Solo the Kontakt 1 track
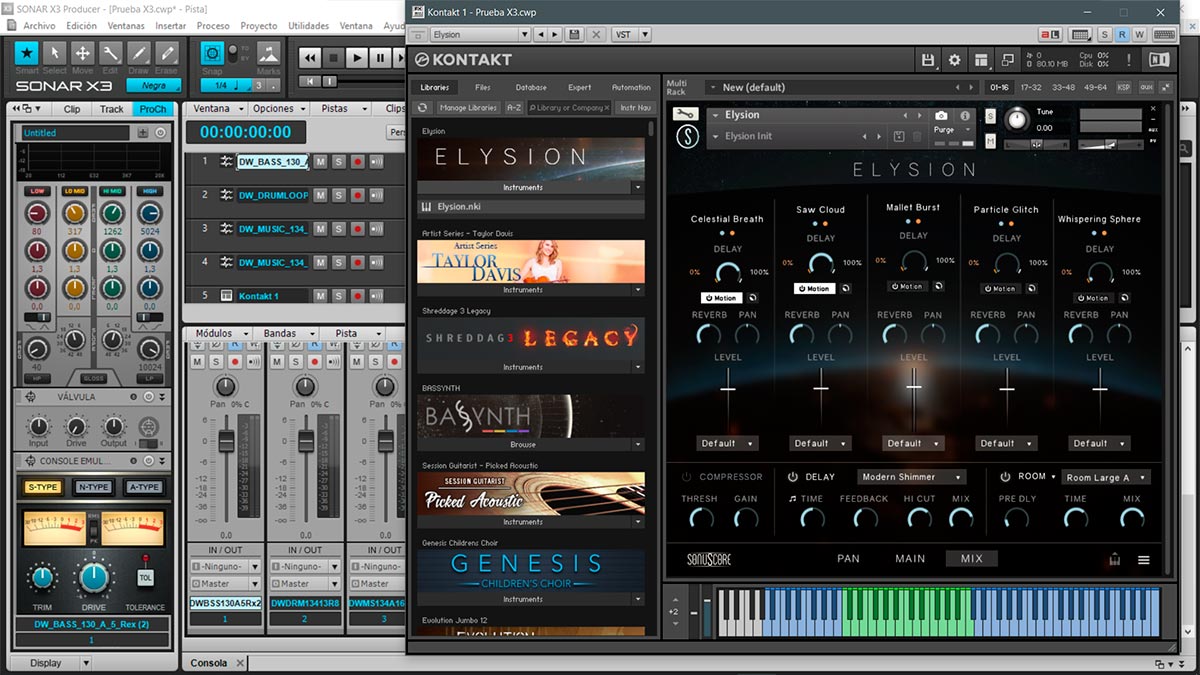 338,296
